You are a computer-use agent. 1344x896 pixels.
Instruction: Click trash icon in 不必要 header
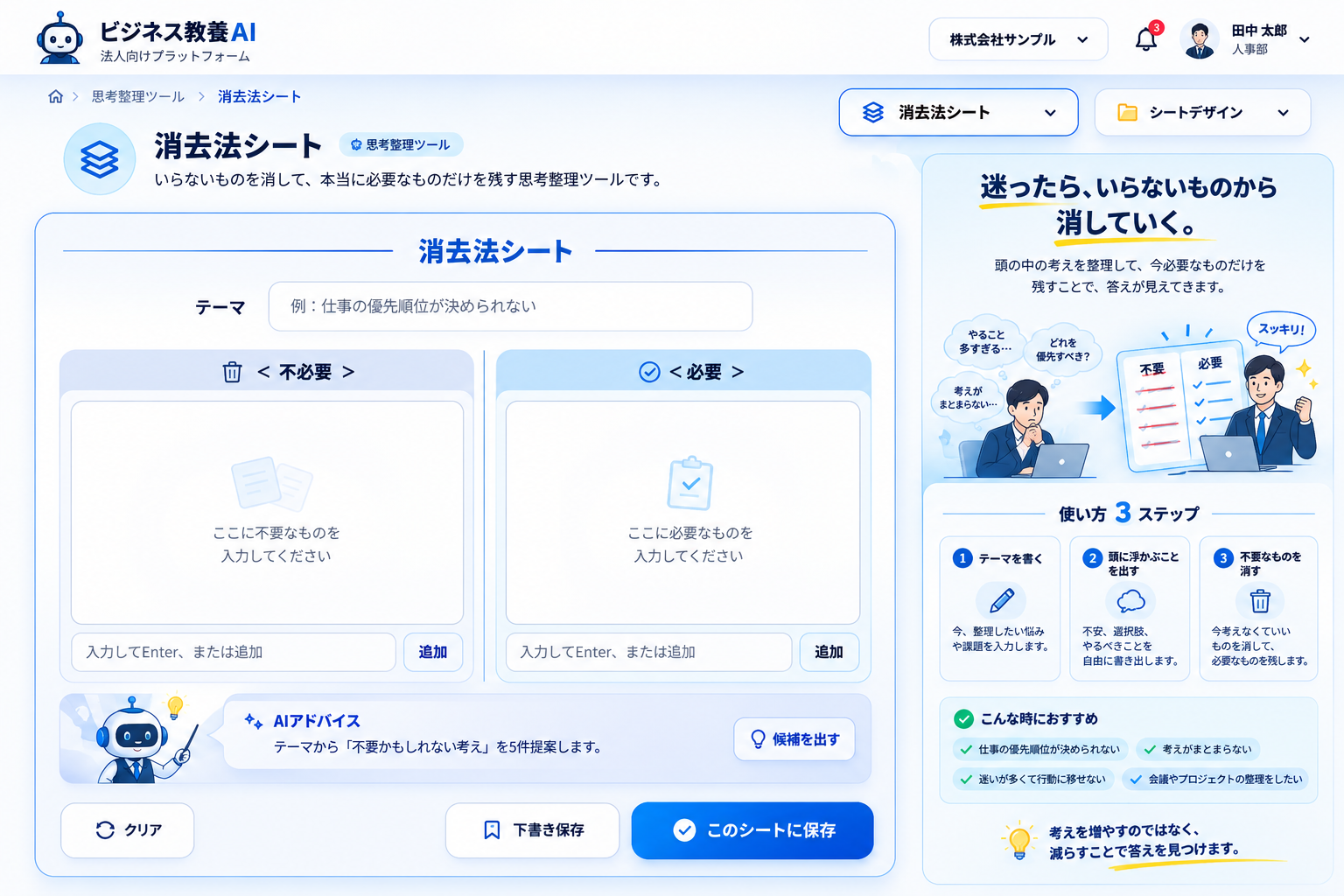coord(232,372)
